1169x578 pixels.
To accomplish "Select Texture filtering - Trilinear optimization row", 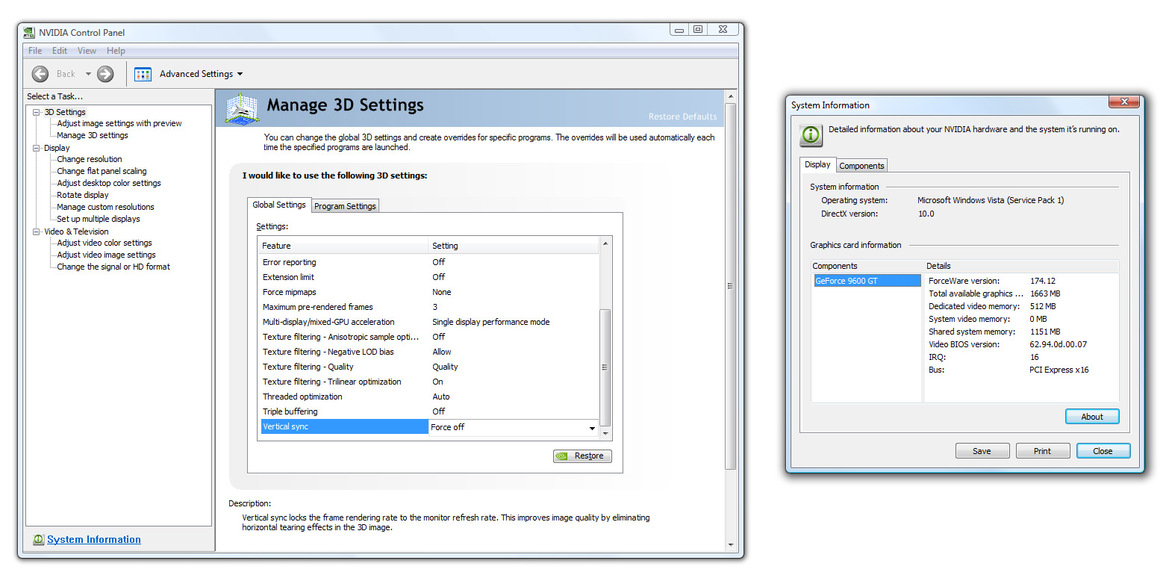I will (x=429, y=382).
